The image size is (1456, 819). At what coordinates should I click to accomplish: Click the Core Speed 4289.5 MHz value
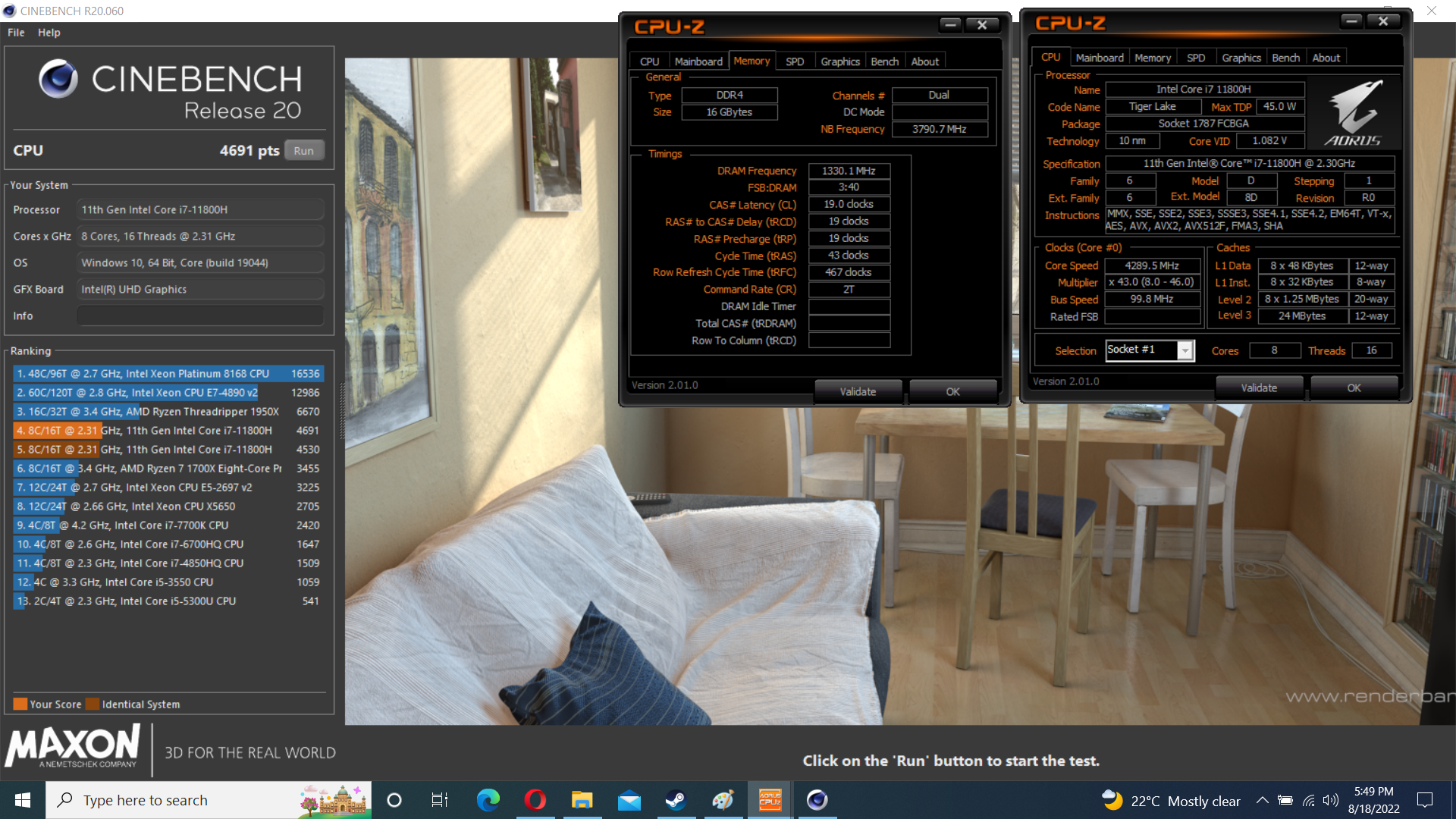click(1152, 265)
